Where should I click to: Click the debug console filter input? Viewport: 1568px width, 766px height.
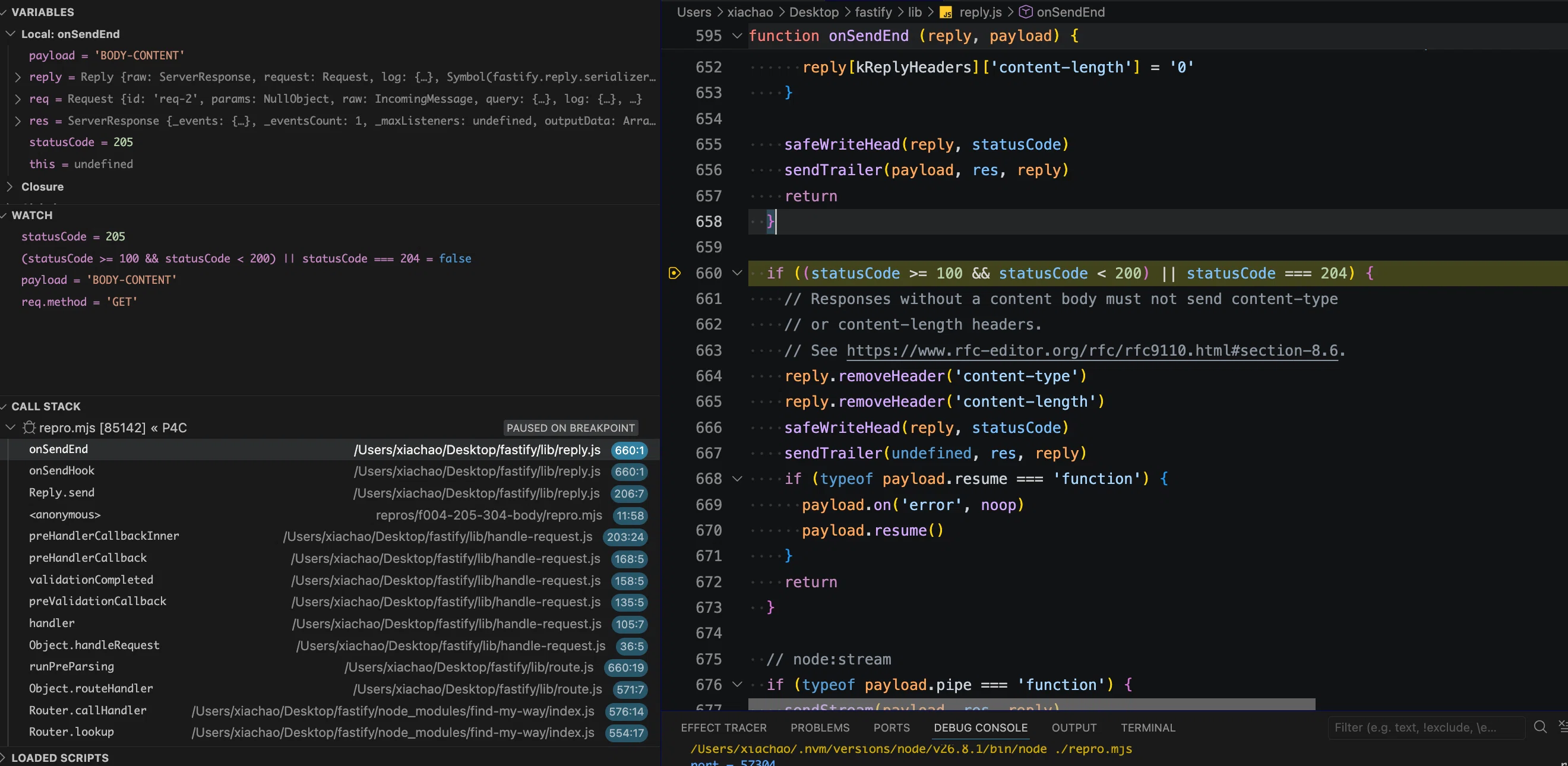tap(1426, 727)
